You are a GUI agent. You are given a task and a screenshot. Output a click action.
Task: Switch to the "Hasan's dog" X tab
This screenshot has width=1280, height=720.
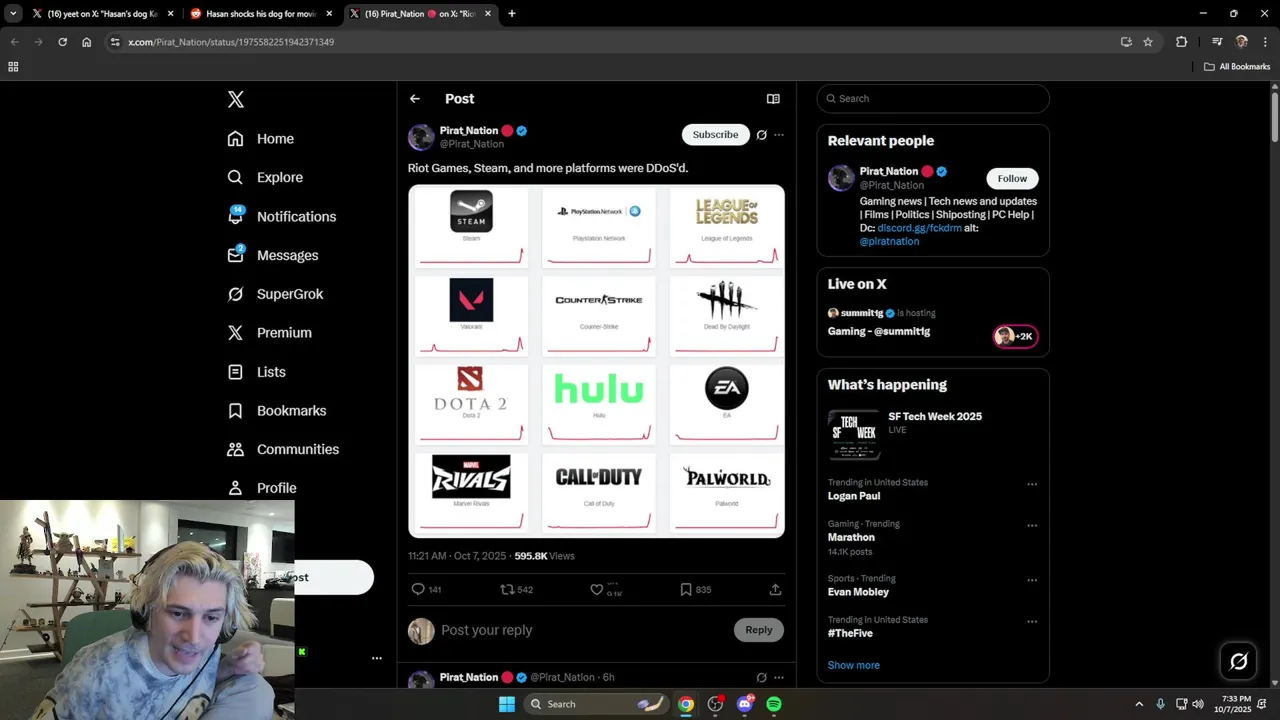coord(101,14)
